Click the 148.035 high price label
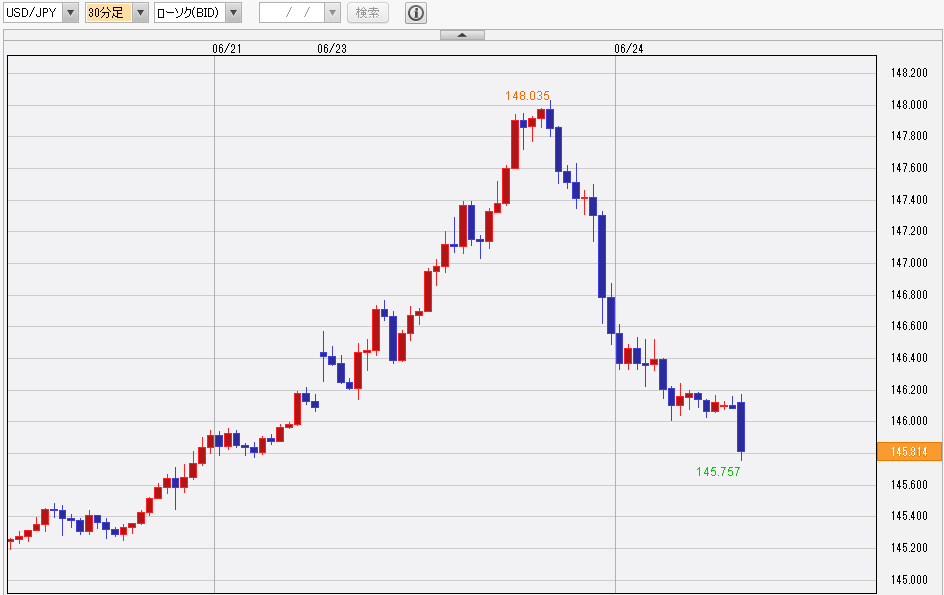Viewport: 944px width, 595px height. (x=527, y=96)
